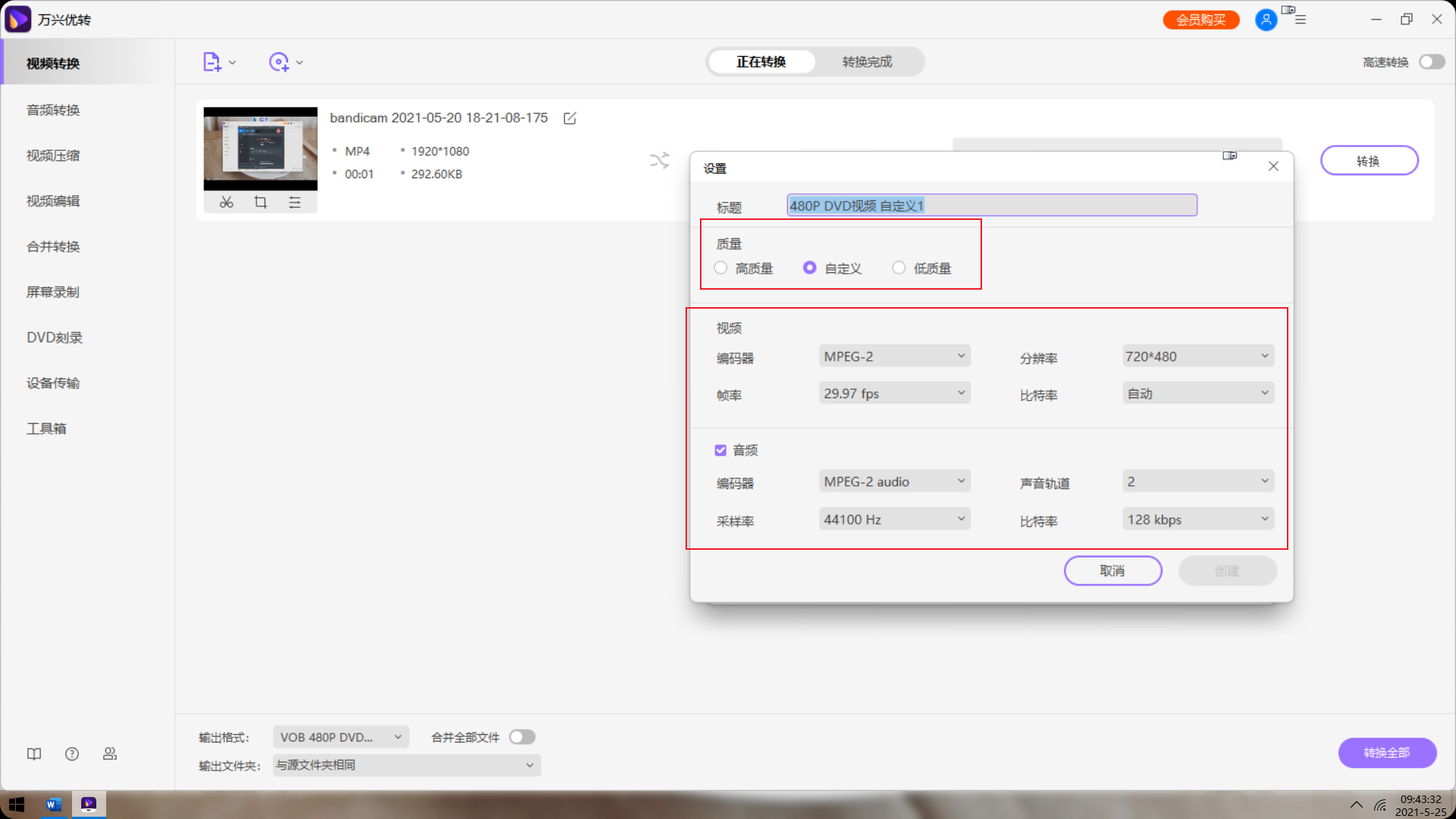Switch to the 转换完成 tab
1456x819 pixels.
867,61
